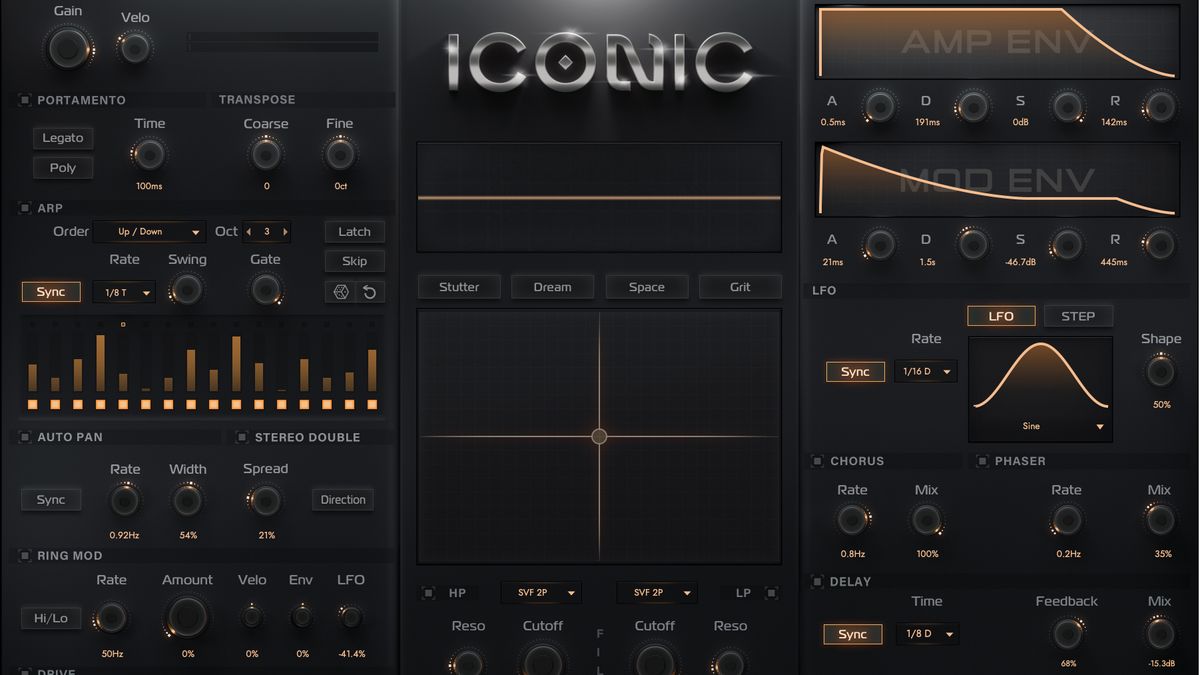
Task: Toggle the LFO Sync button
Action: click(855, 372)
